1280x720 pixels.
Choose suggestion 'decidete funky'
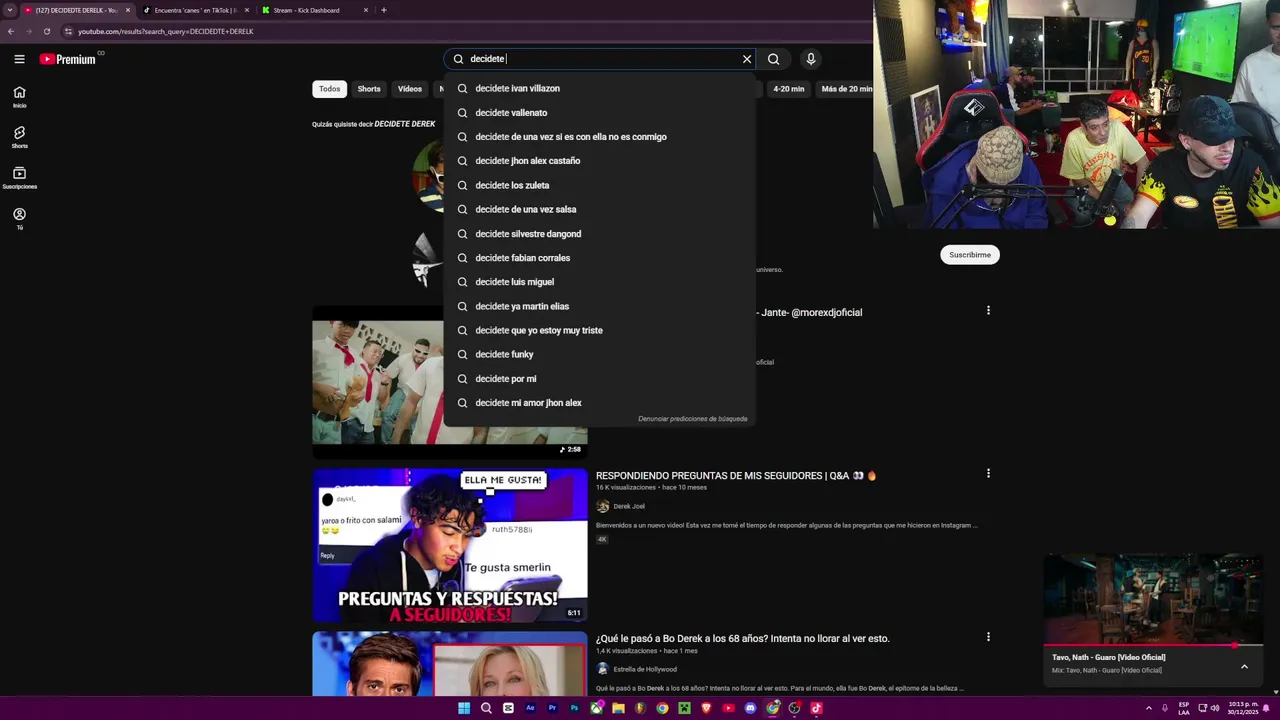(599, 354)
